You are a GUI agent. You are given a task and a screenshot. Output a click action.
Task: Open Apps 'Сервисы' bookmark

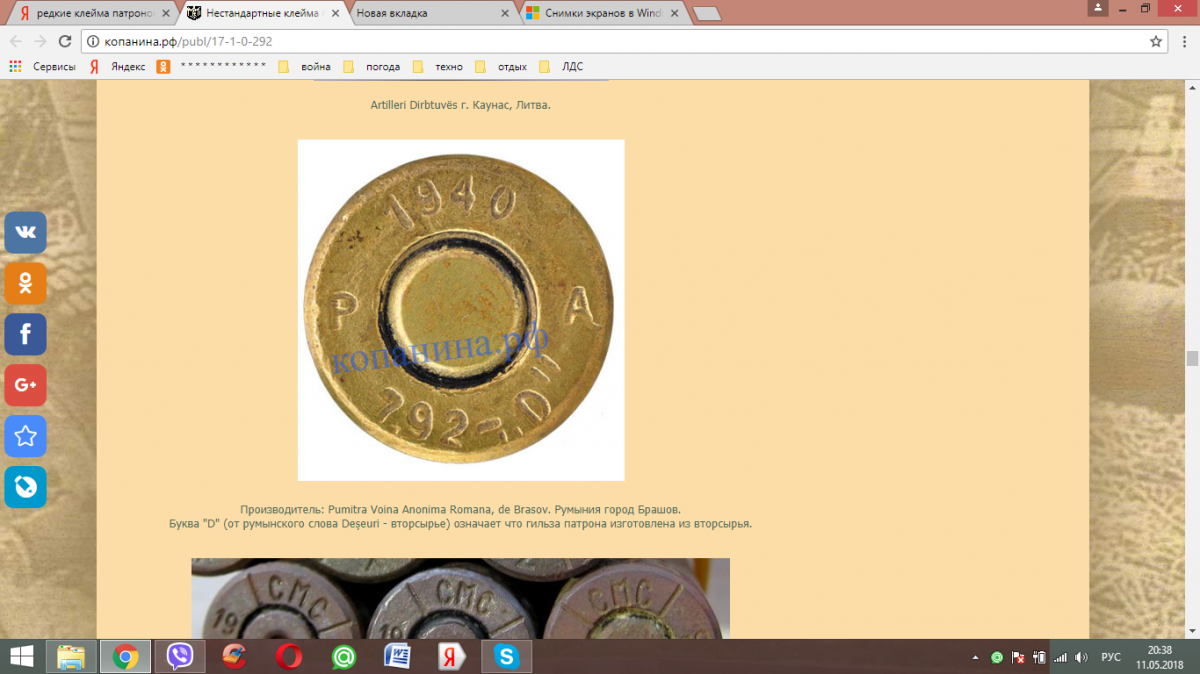pyautogui.click(x=42, y=67)
